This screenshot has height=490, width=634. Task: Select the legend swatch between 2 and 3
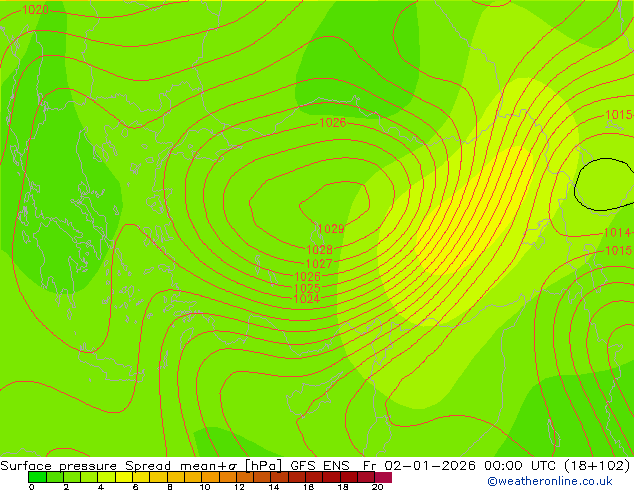pyautogui.click(x=72, y=477)
